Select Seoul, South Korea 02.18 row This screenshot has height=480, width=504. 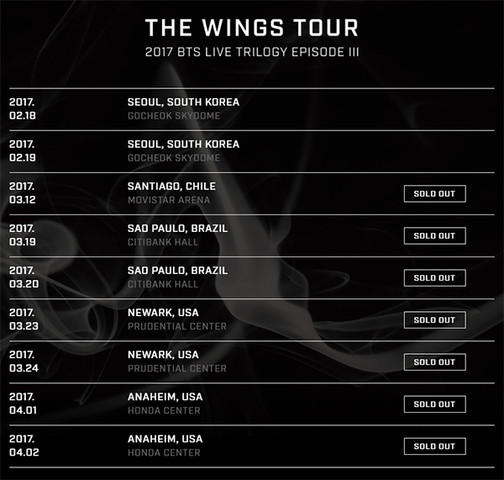pos(252,109)
